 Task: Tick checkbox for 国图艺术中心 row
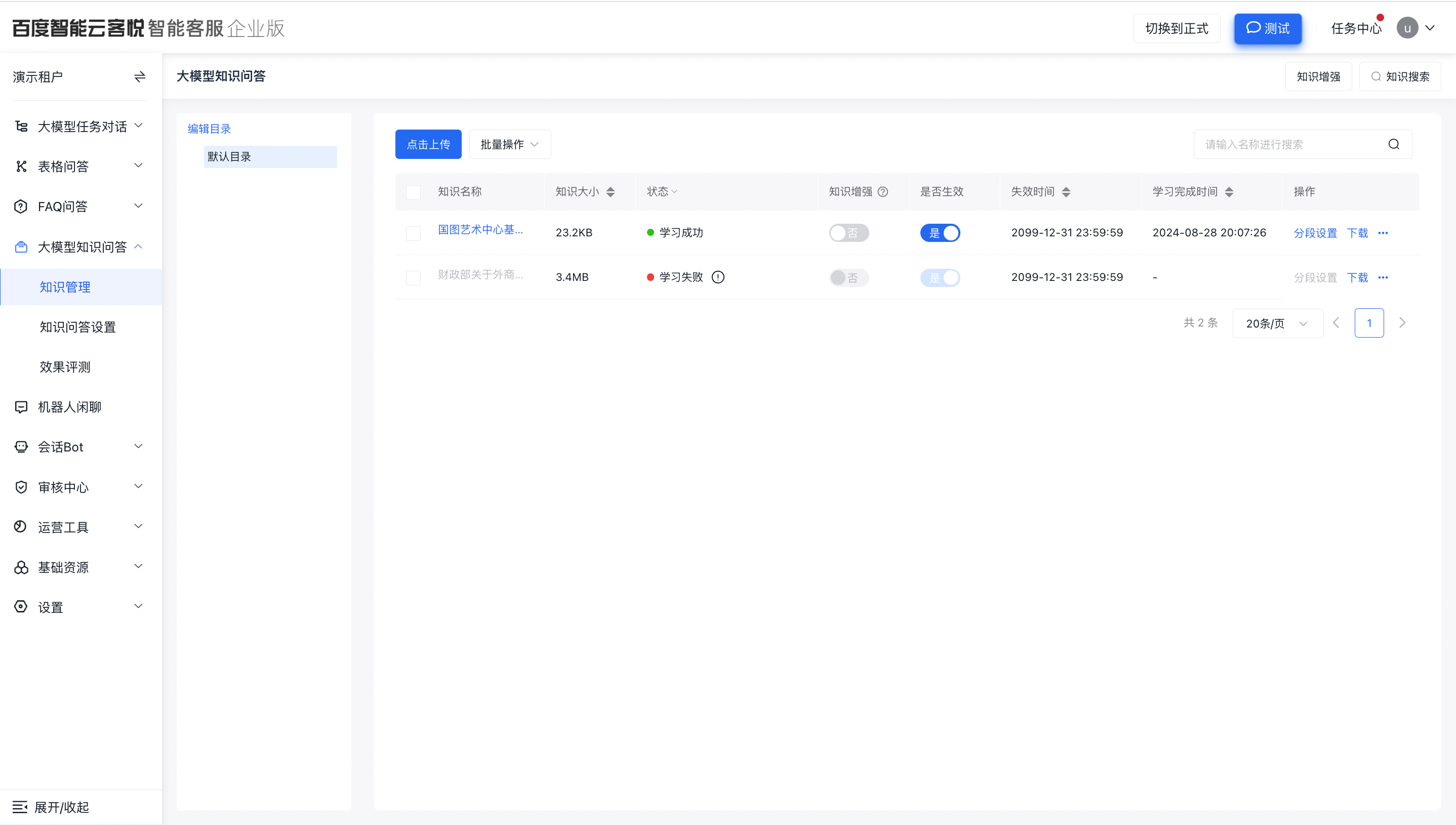click(413, 233)
